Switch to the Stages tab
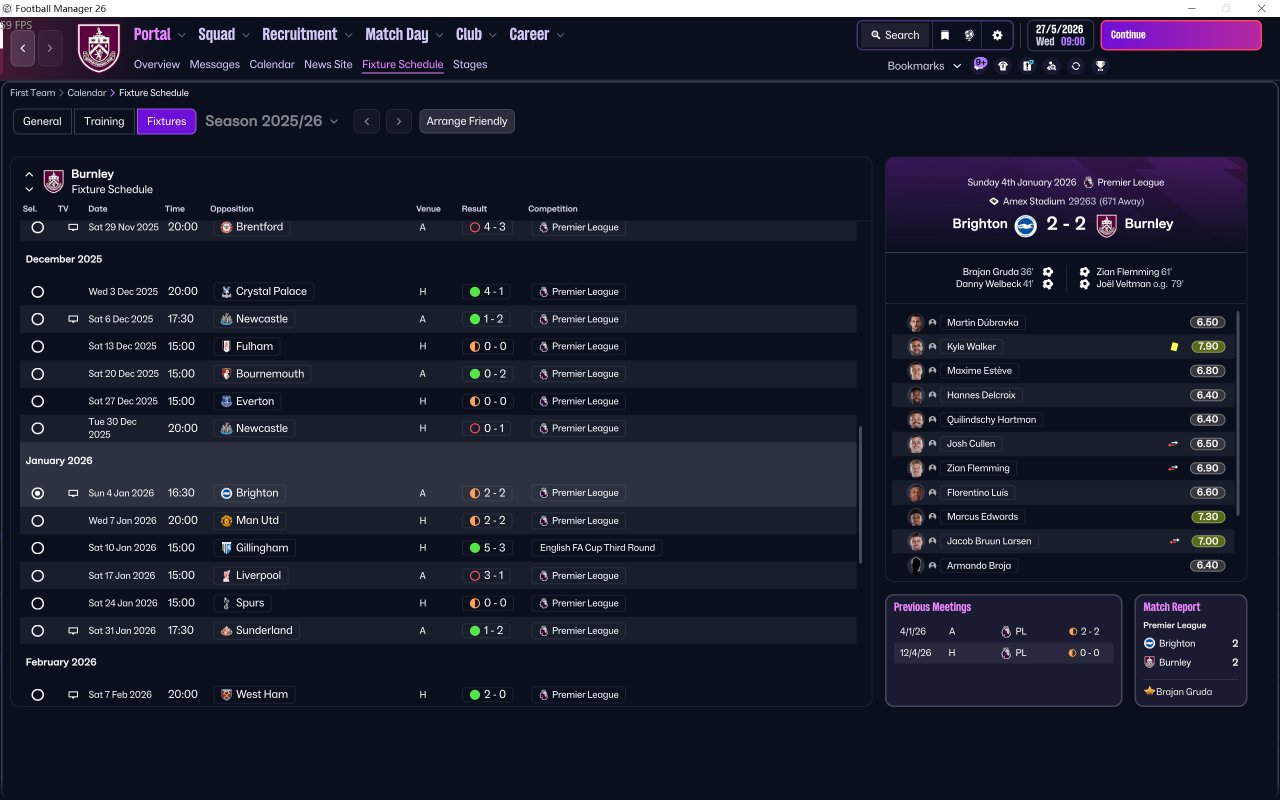This screenshot has height=800, width=1280. (x=470, y=64)
